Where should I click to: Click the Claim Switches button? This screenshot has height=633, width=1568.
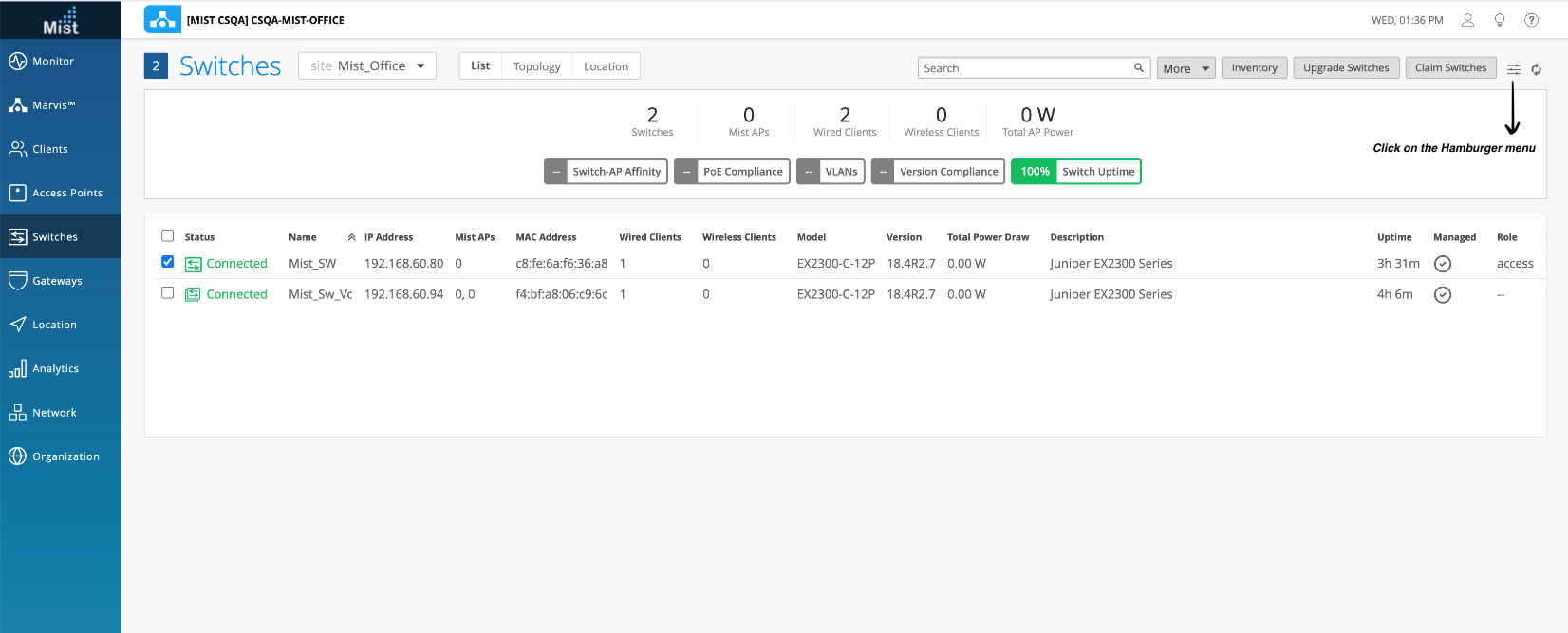point(1450,67)
